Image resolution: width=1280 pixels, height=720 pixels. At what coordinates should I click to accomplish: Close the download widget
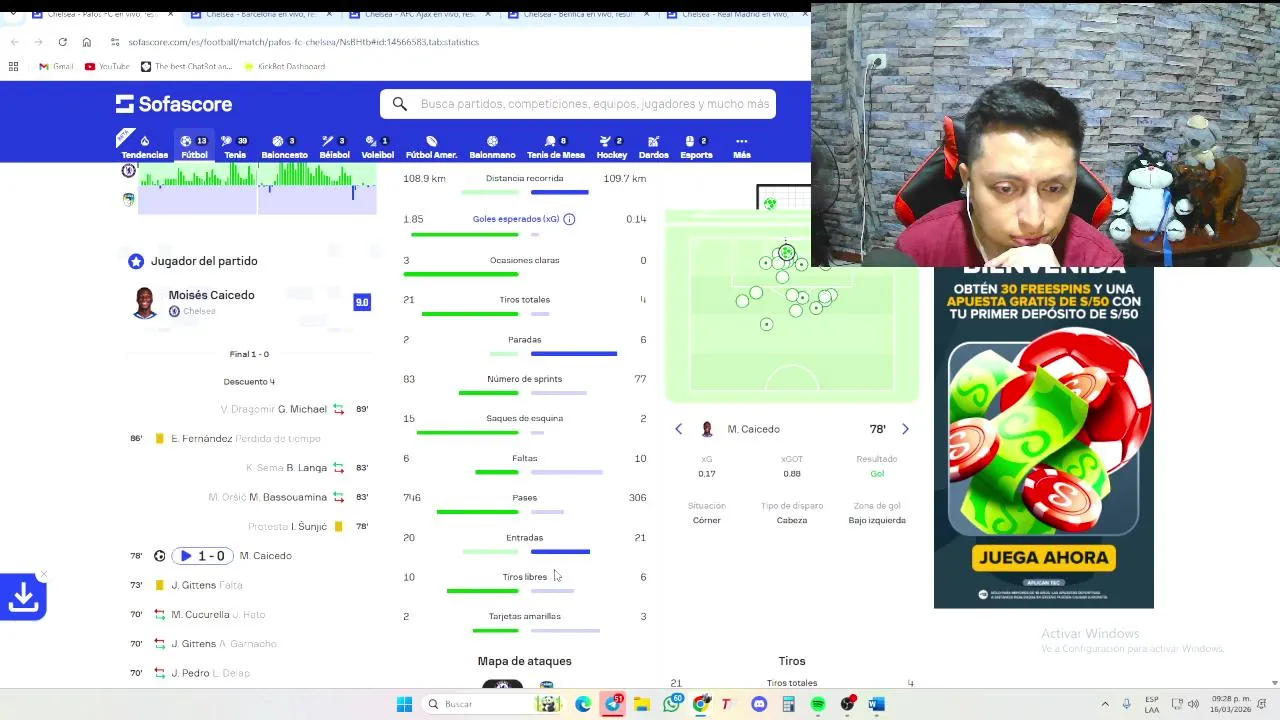(43, 575)
